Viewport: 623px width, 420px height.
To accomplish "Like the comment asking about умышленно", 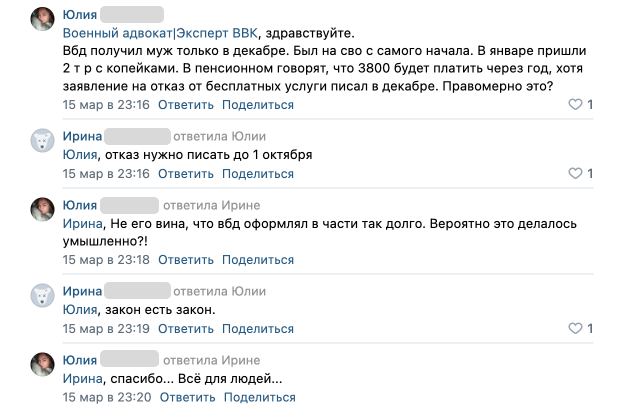I will click(574, 260).
